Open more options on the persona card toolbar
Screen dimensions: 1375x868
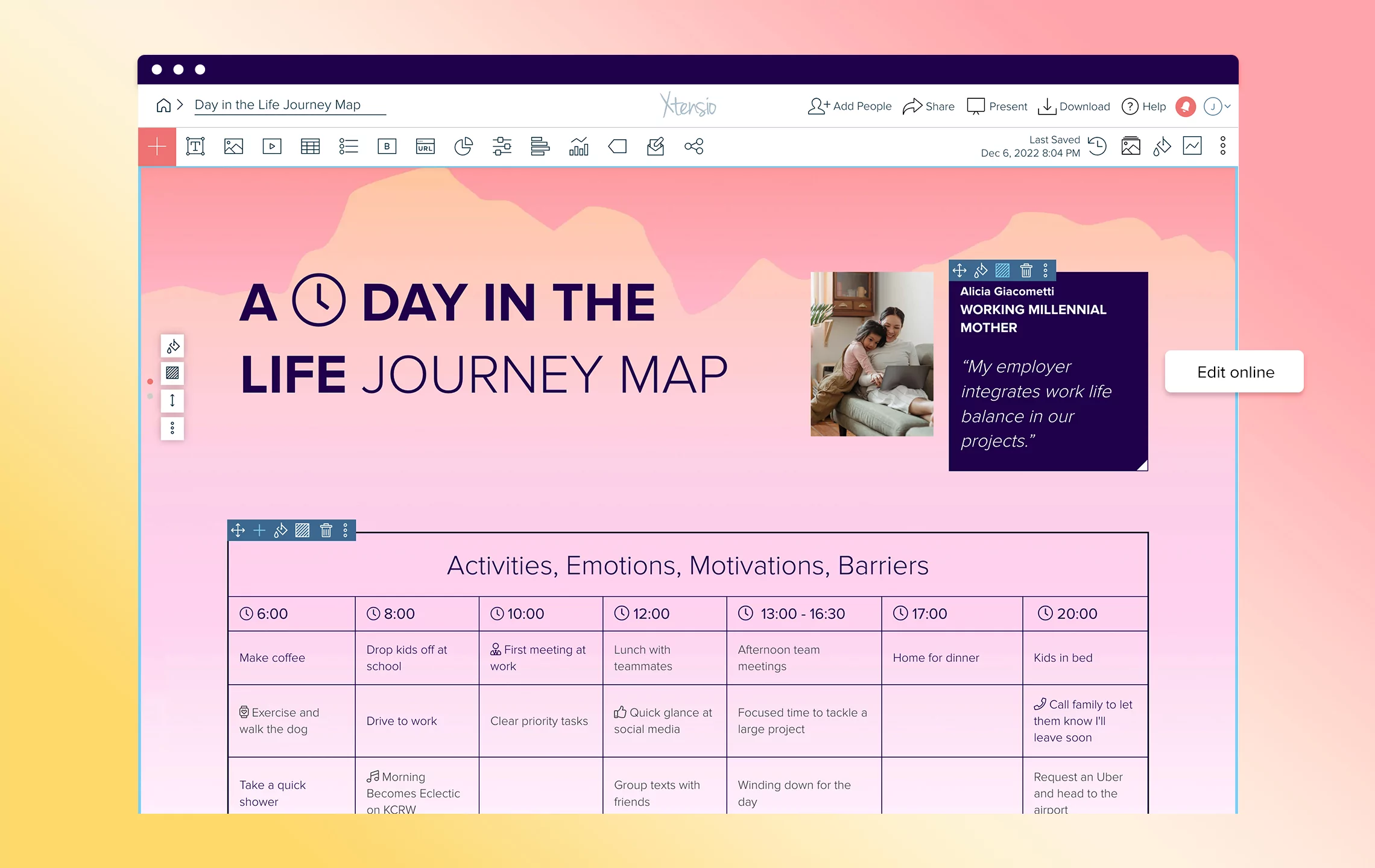coord(1045,271)
